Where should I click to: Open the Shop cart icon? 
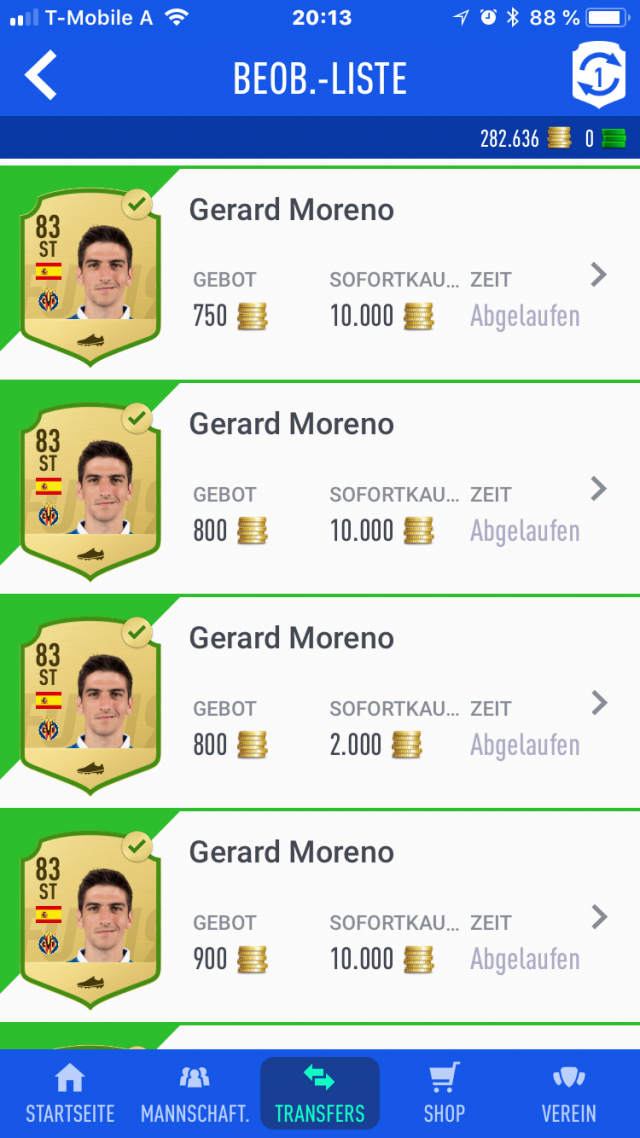(x=444, y=1078)
